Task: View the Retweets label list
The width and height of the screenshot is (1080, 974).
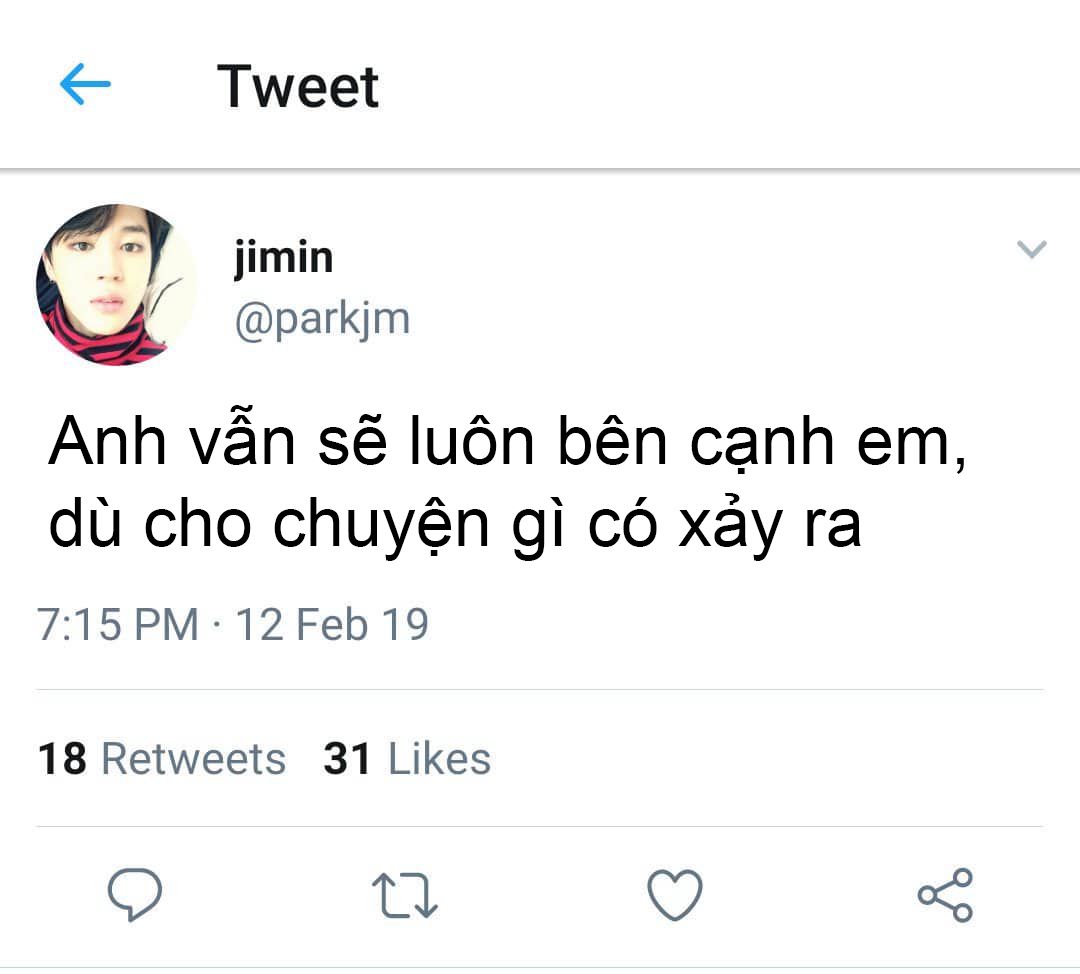Action: pyautogui.click(x=193, y=759)
